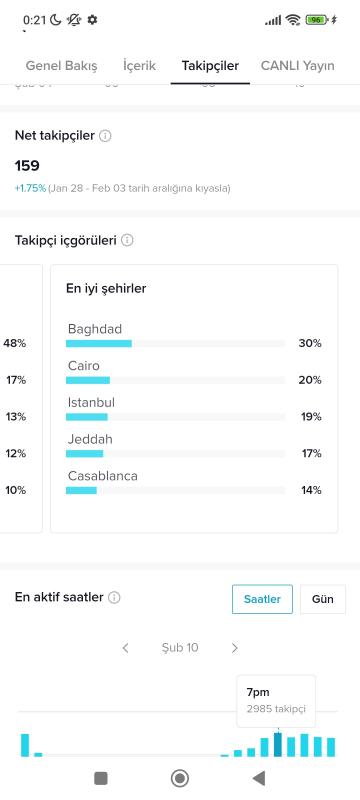Open the İçerik tab
The height and width of the screenshot is (800, 360).
[x=139, y=66]
